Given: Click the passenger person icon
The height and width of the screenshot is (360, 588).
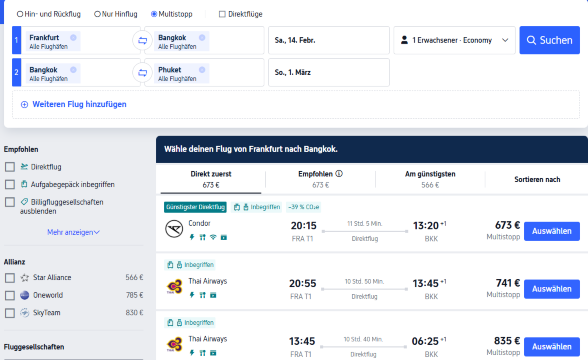Looking at the screenshot, I should pos(404,40).
